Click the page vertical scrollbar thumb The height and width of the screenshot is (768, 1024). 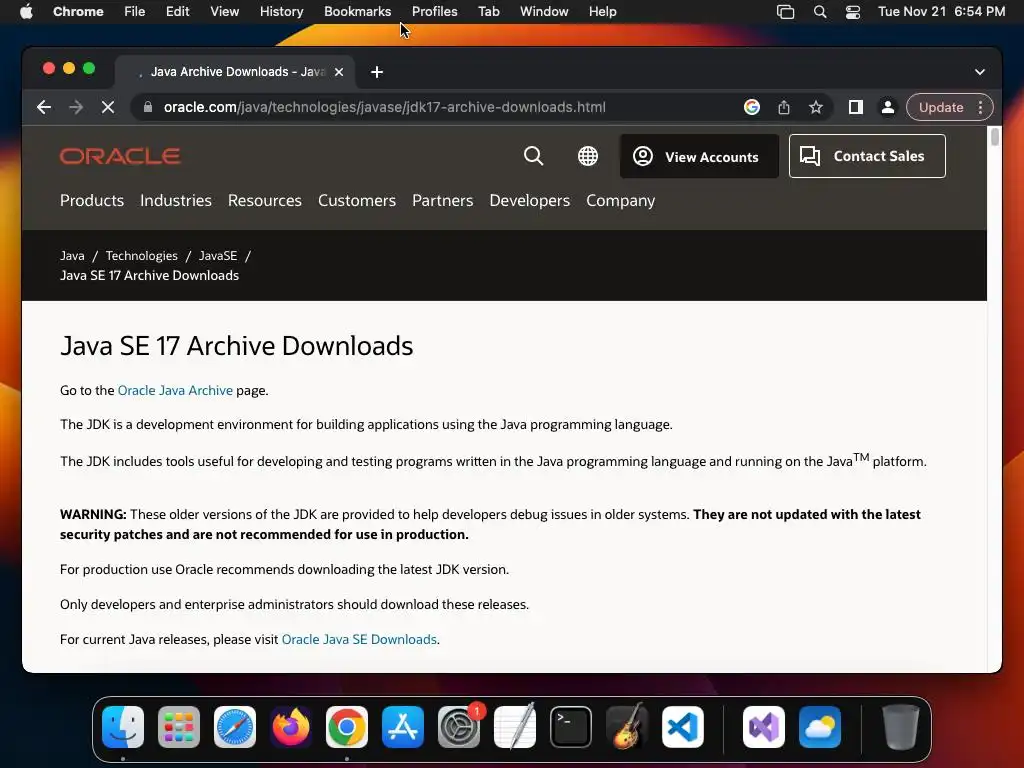(x=995, y=137)
